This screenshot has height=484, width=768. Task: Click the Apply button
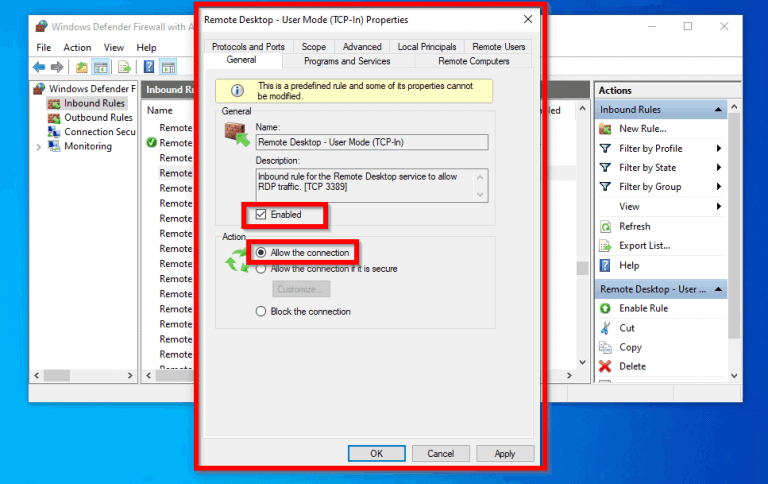click(505, 453)
